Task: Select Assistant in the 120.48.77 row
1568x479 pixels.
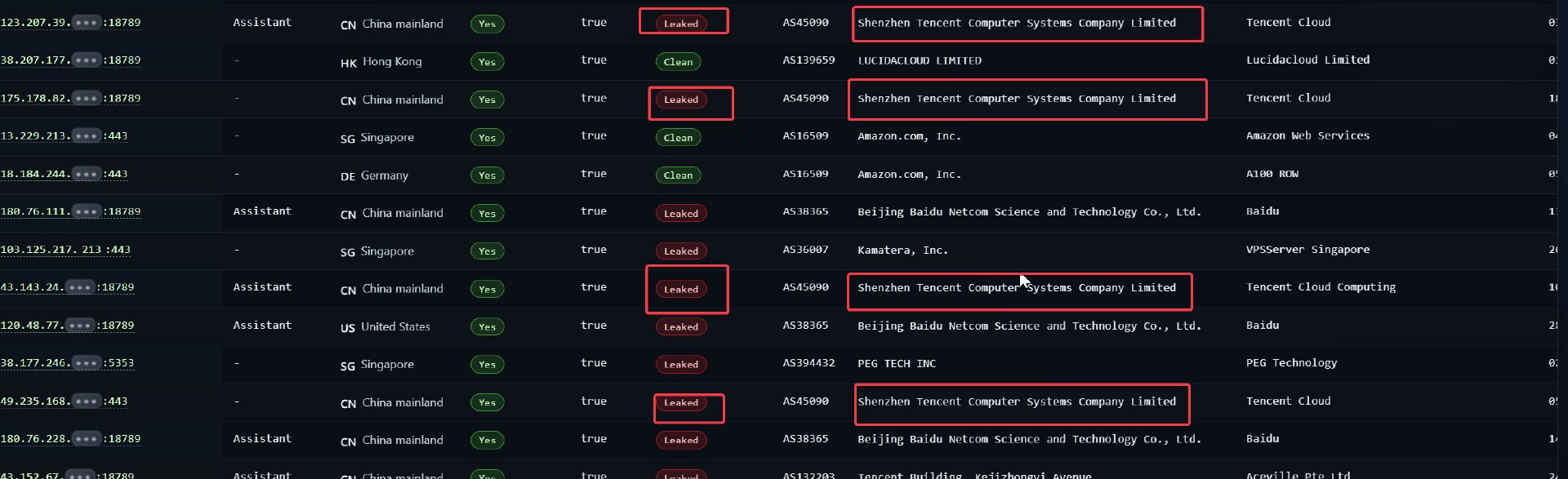Action: (262, 326)
